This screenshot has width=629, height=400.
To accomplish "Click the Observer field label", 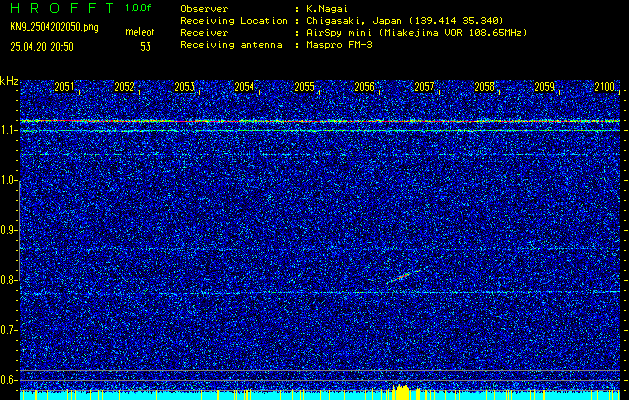I will coord(204,8).
